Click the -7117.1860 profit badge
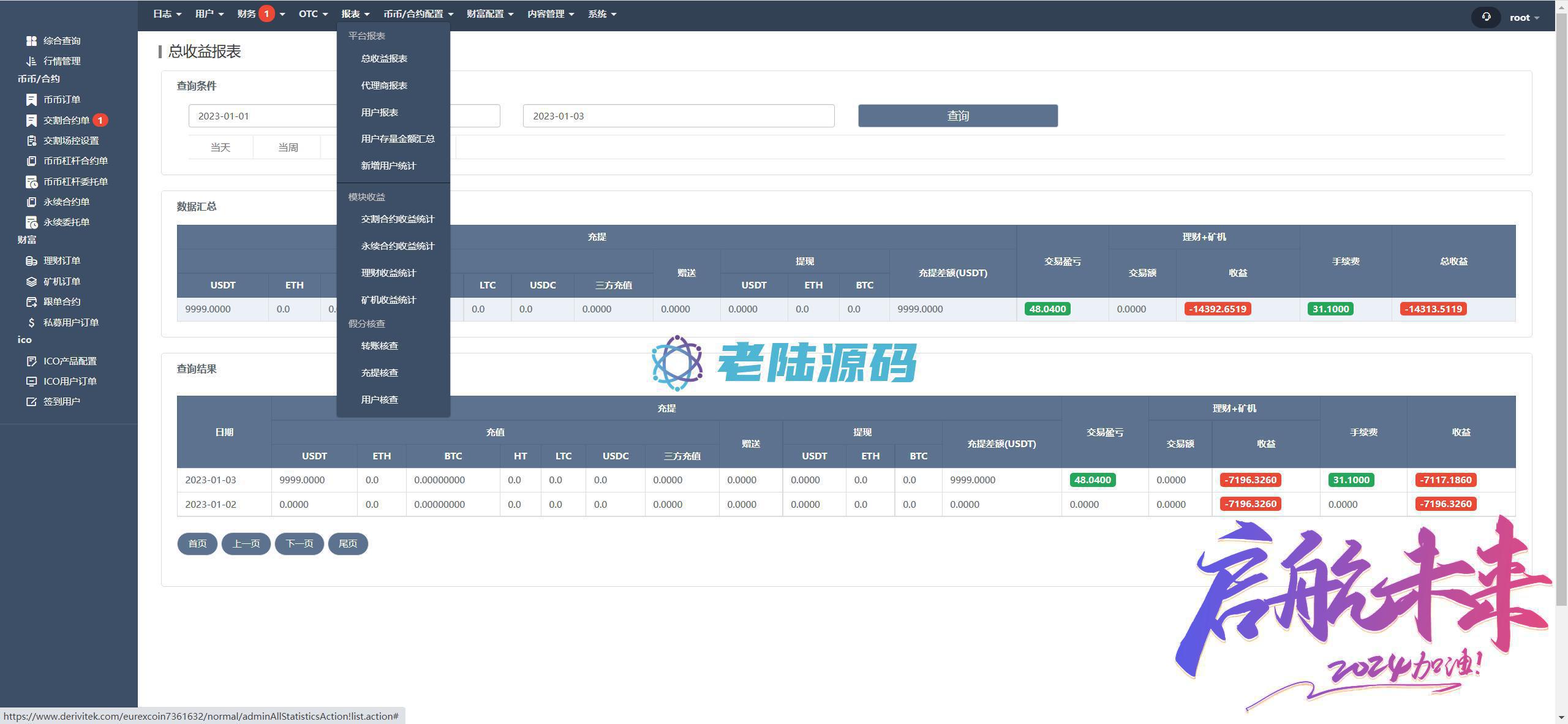 click(1445, 480)
